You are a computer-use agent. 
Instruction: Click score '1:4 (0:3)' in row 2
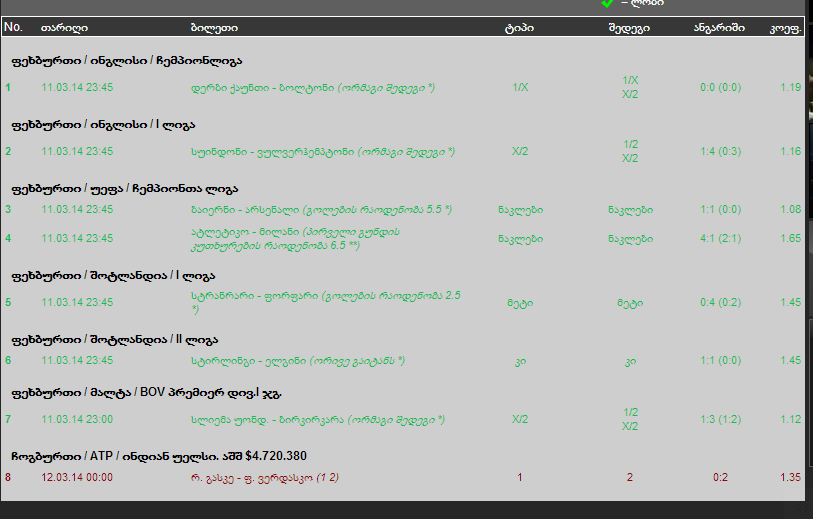coord(720,151)
